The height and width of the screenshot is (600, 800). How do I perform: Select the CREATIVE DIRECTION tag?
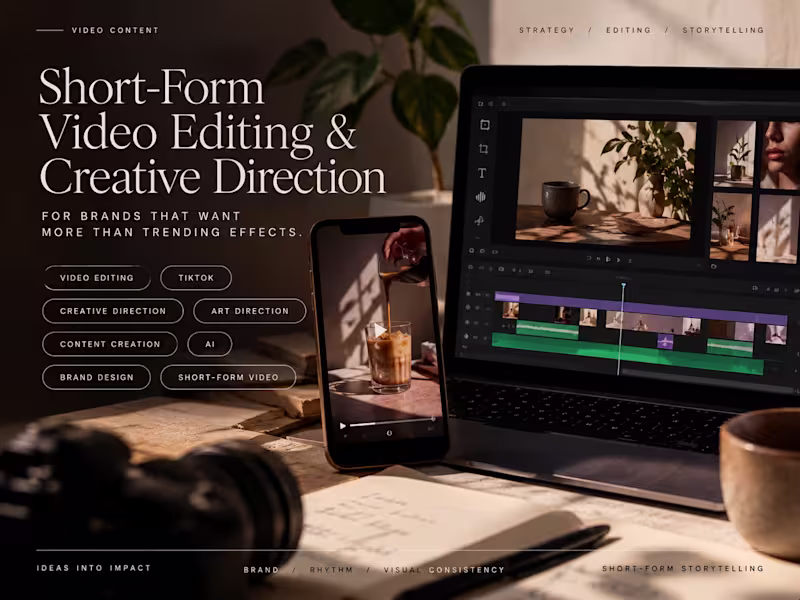click(x=113, y=311)
